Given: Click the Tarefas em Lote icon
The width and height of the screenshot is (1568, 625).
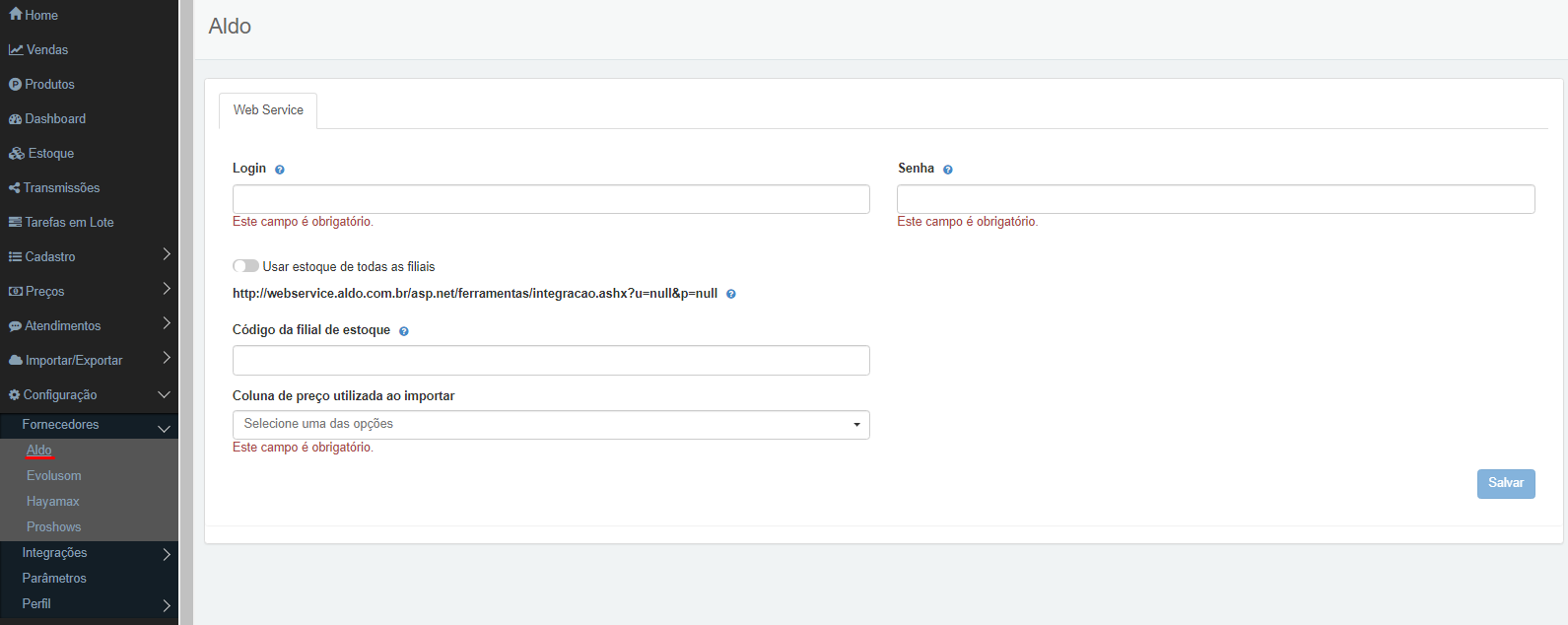Looking at the screenshot, I should click(15, 223).
